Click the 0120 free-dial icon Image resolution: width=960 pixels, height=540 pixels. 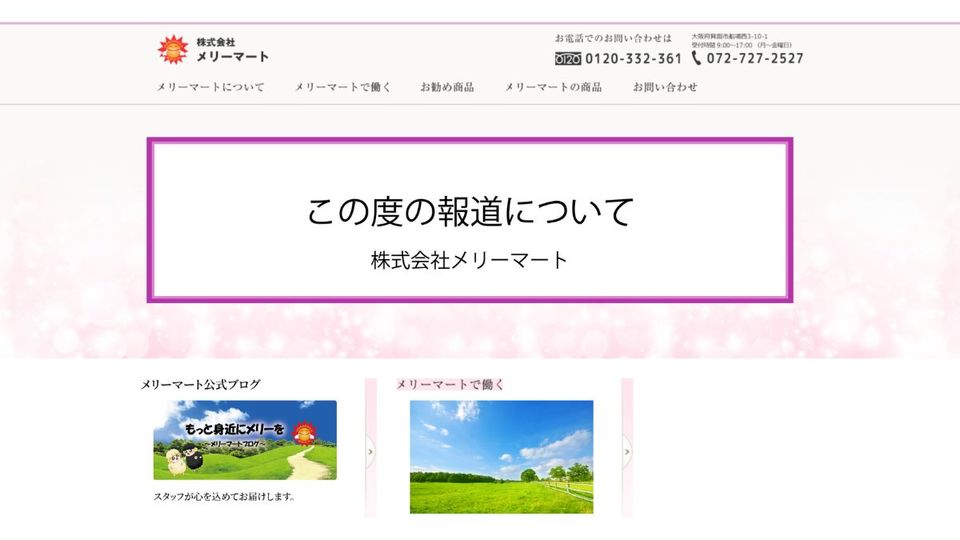coord(567,59)
